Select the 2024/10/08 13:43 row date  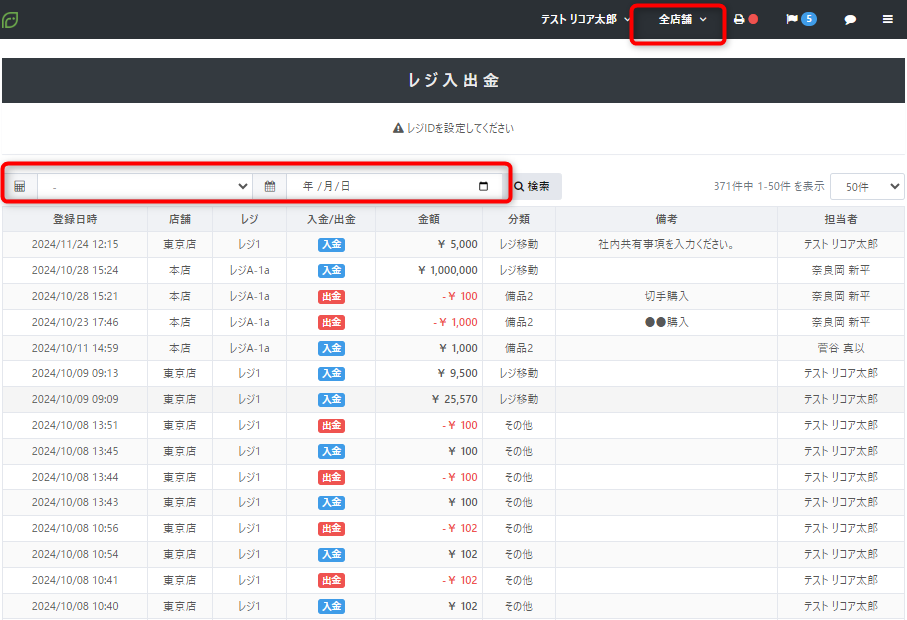75,502
